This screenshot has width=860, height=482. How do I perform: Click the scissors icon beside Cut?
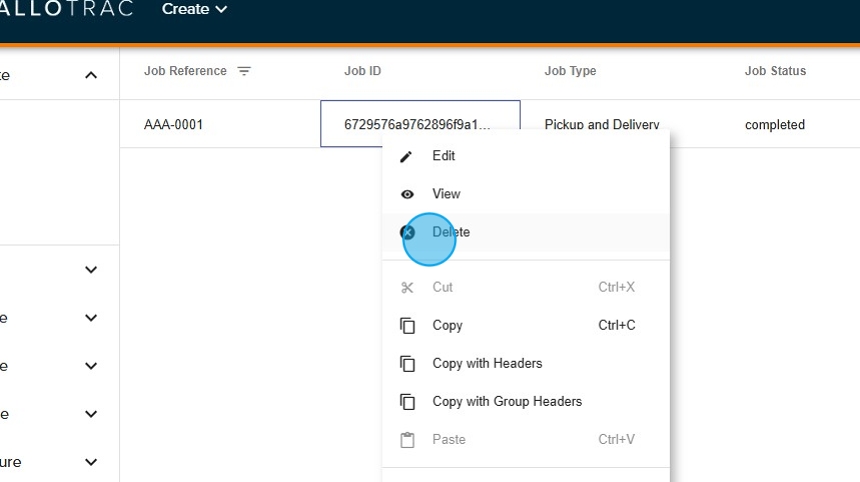pyautogui.click(x=407, y=287)
